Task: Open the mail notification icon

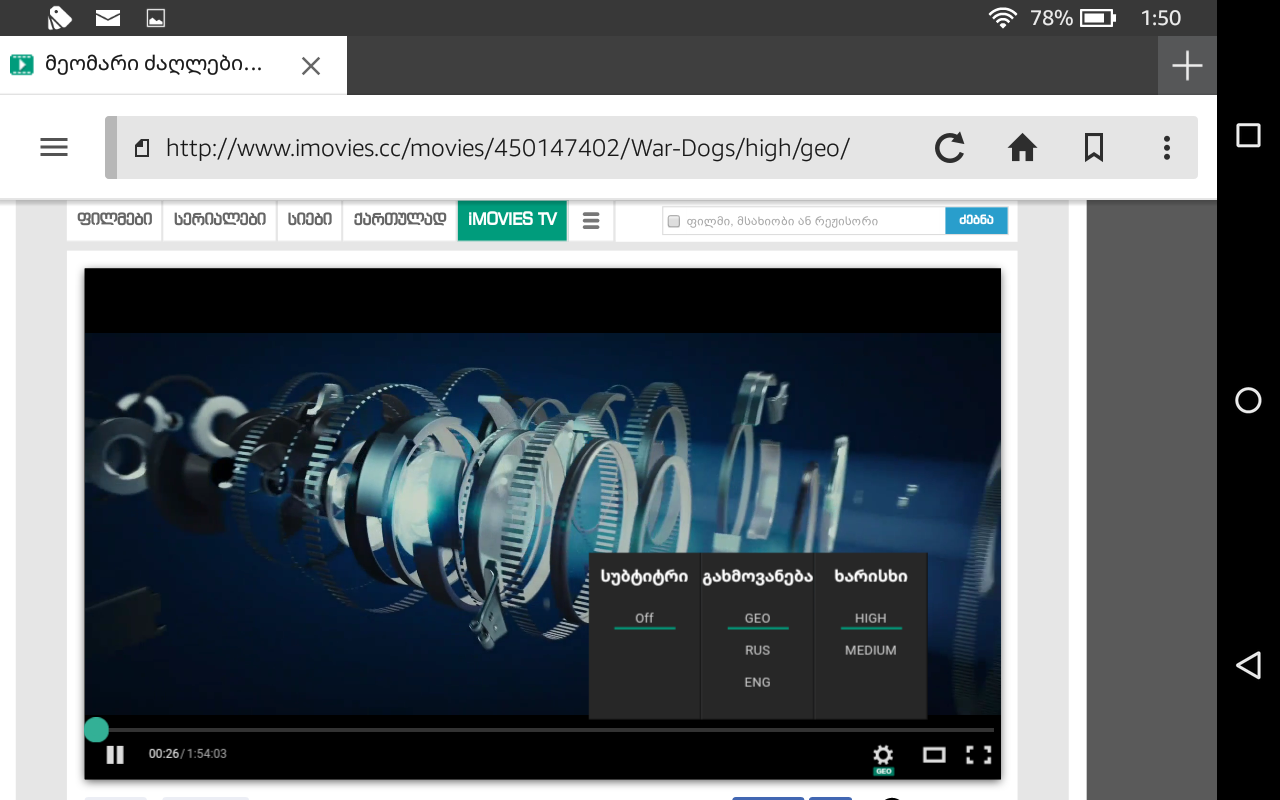Action: click(108, 18)
